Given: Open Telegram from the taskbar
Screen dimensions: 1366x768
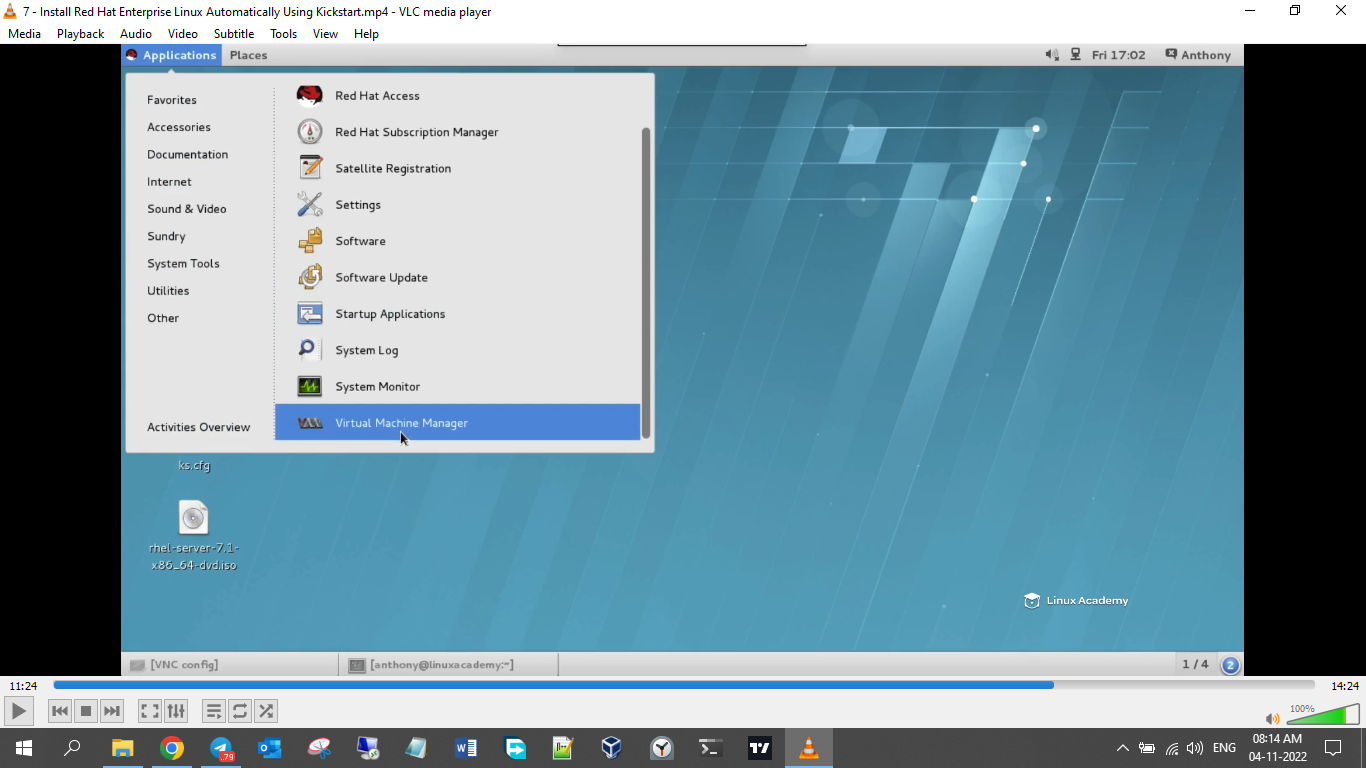Looking at the screenshot, I should tap(221, 748).
